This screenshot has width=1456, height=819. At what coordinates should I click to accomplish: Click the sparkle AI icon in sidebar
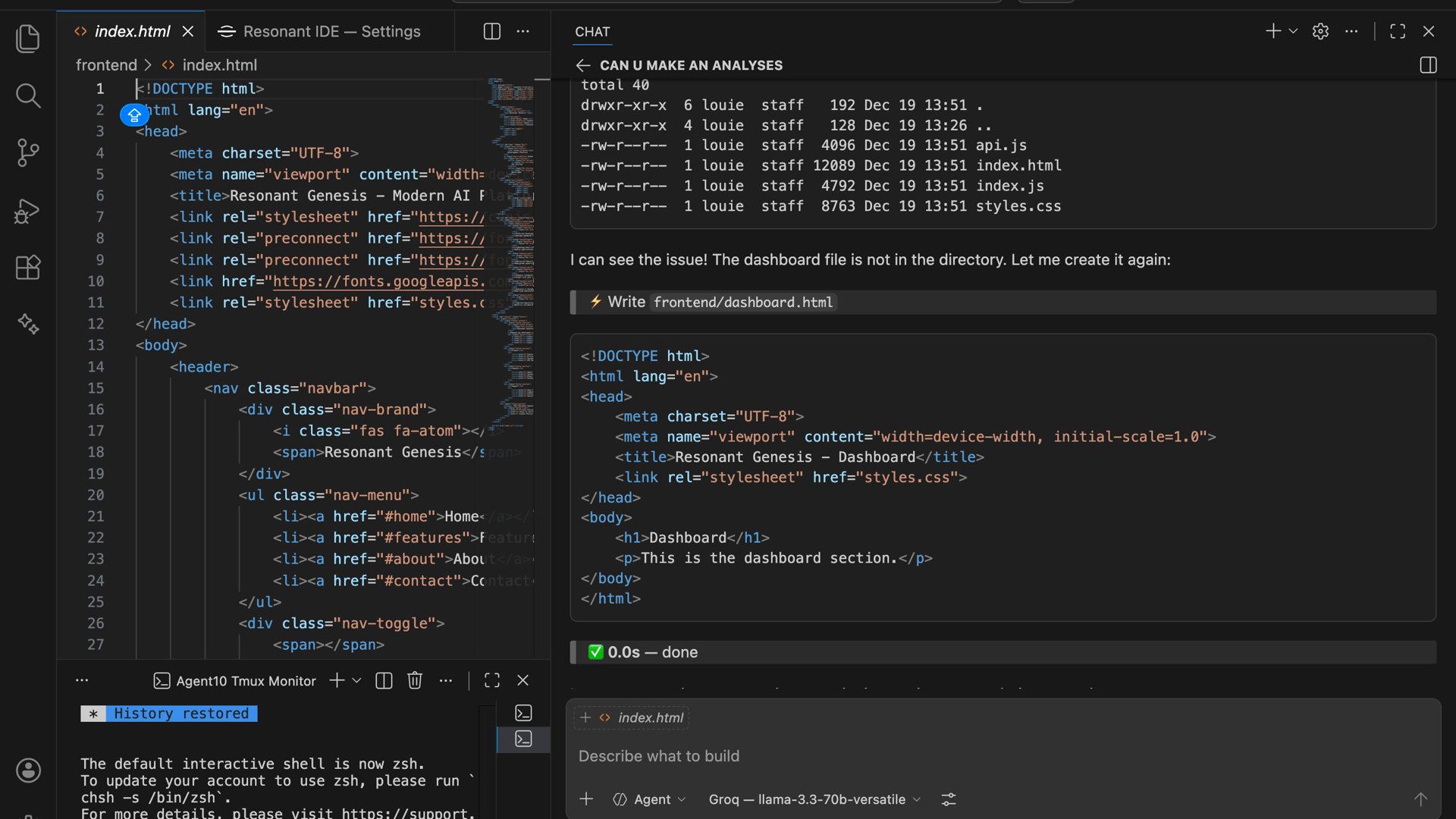[x=28, y=325]
